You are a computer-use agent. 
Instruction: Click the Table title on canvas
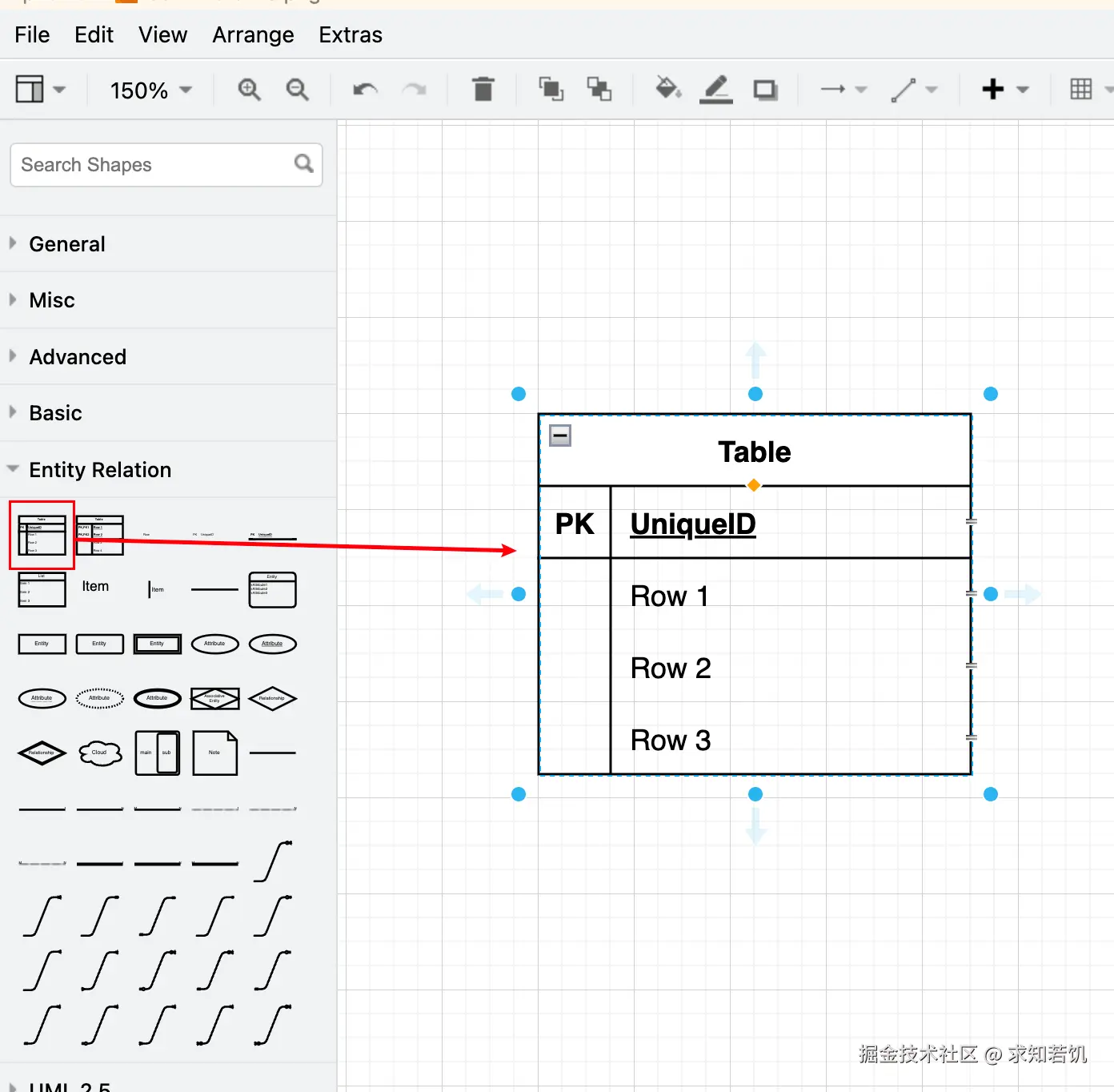754,452
